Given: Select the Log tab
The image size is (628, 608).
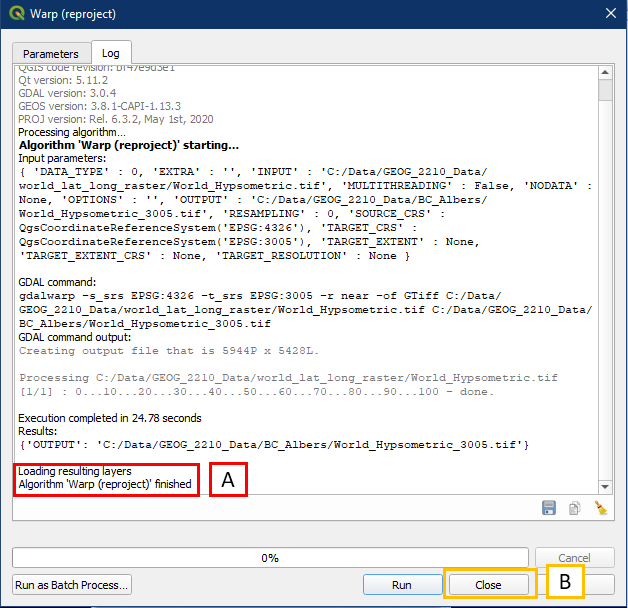Looking at the screenshot, I should [110, 54].
